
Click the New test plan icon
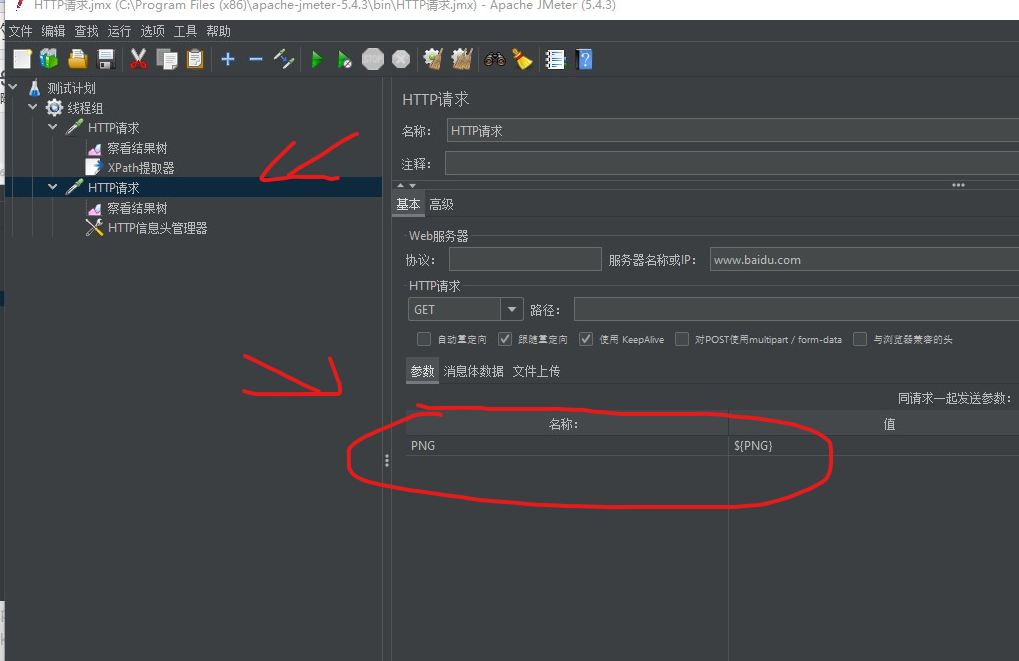[22, 59]
